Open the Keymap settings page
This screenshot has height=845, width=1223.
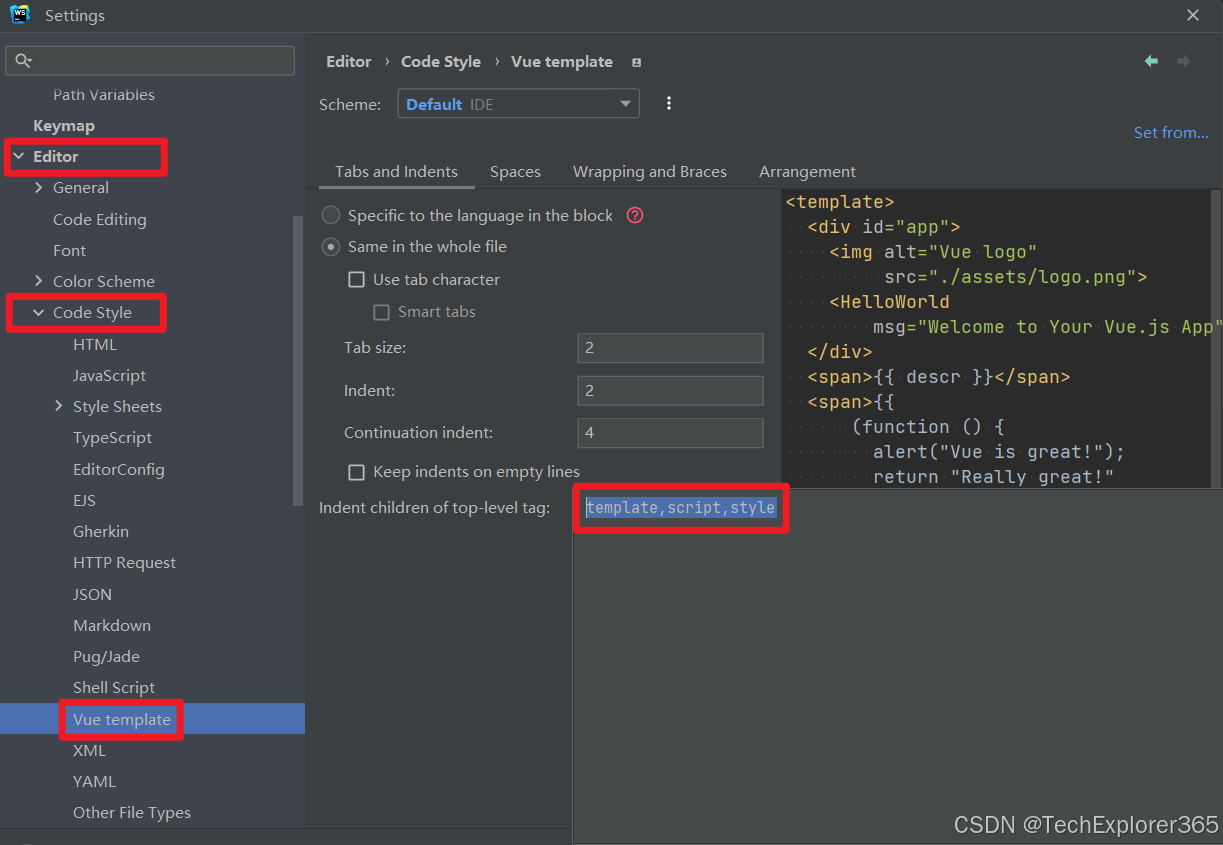[x=64, y=126]
